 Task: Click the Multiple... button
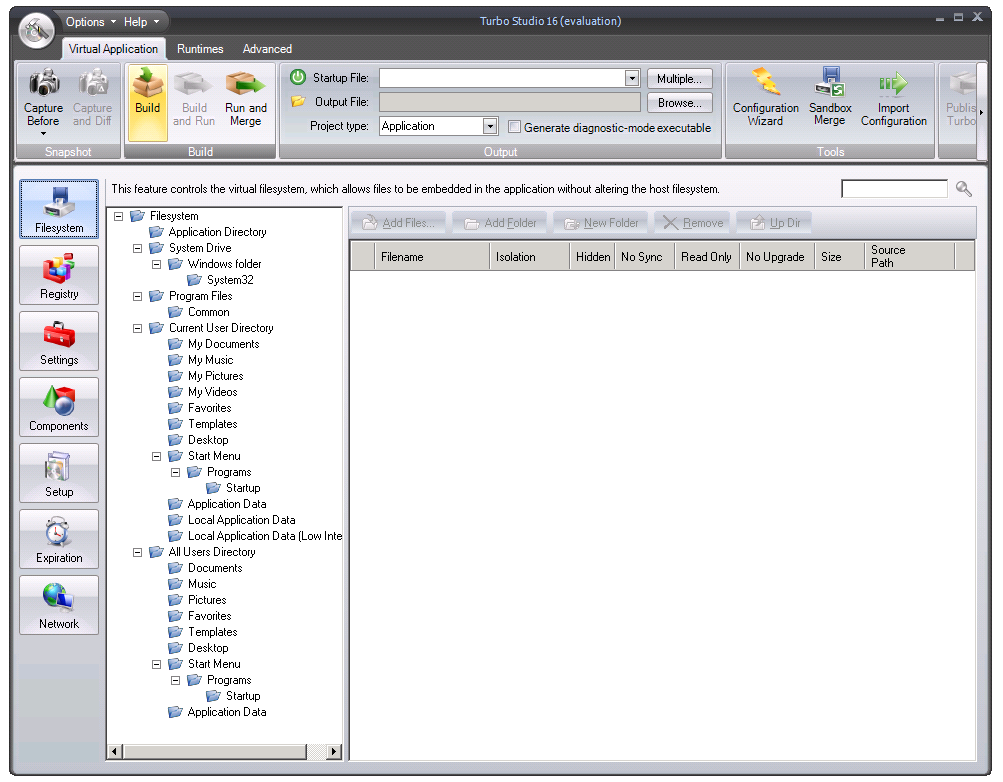[x=679, y=79]
